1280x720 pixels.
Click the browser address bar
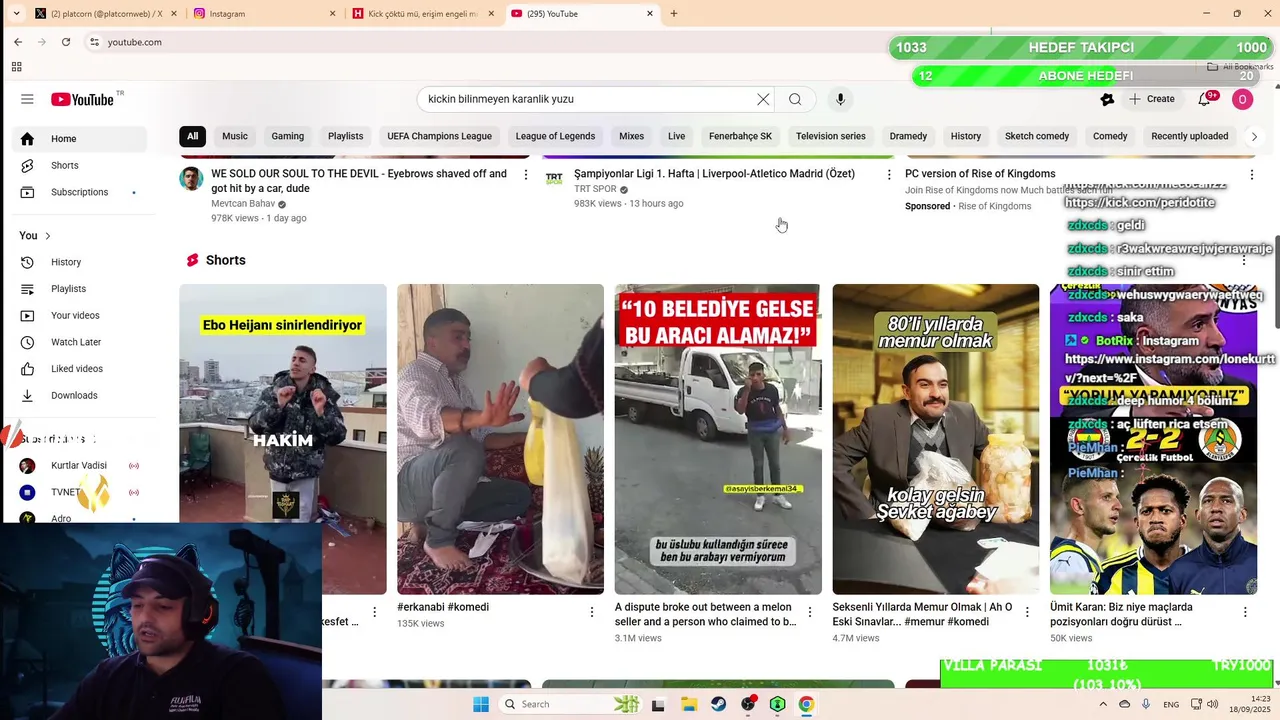[480, 42]
